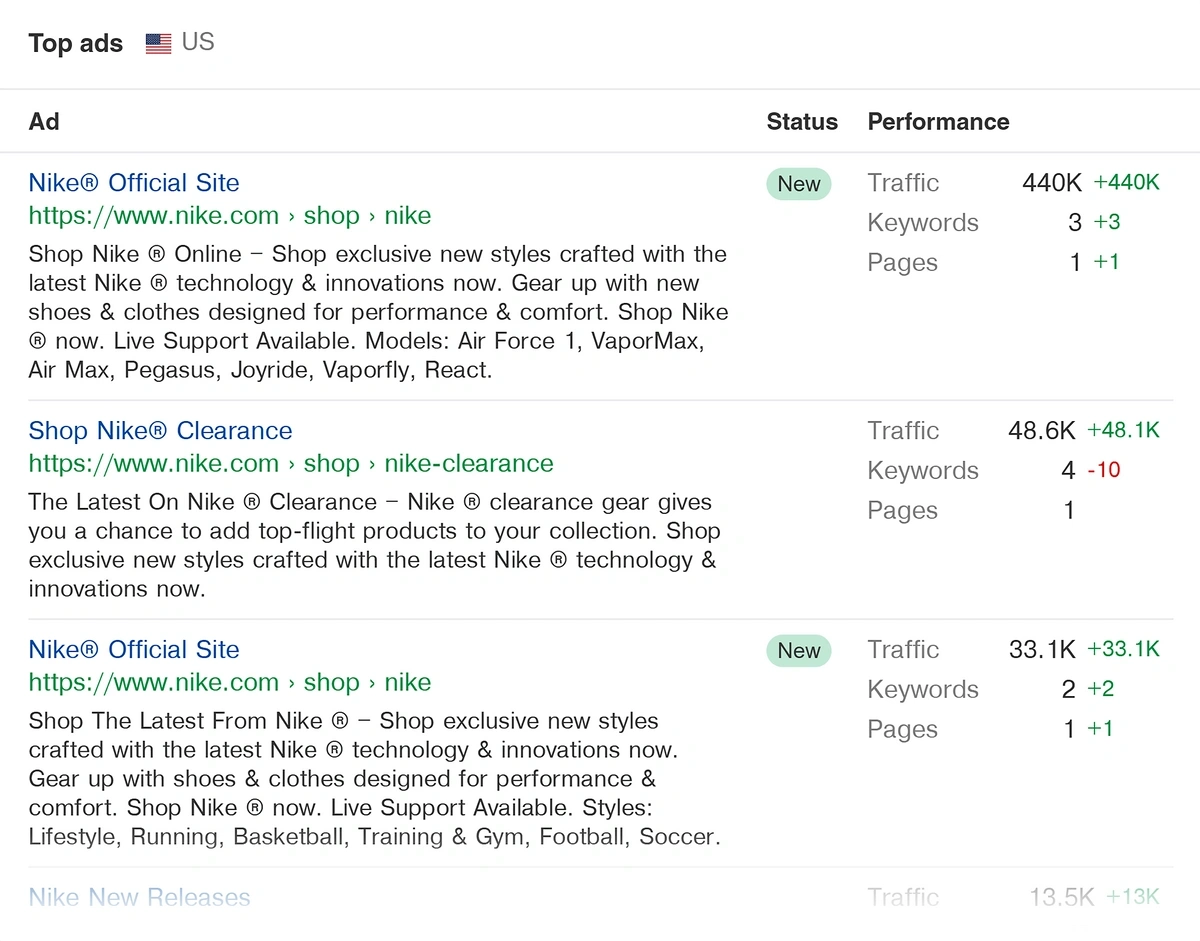Open the nike-clearance URL link
This screenshot has width=1200, height=941.
coord(291,464)
